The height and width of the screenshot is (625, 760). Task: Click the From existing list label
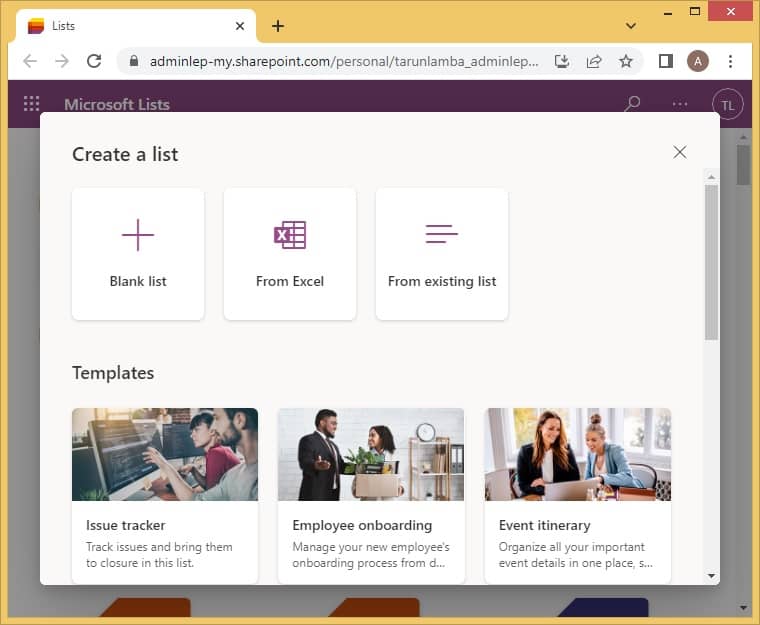click(442, 282)
